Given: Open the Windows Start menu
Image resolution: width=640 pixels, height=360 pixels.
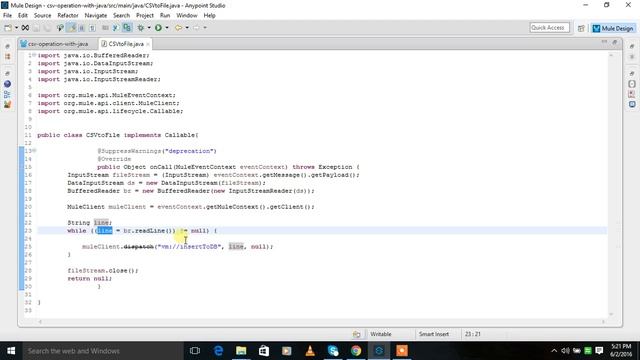Looking at the screenshot, I should 11,351.
